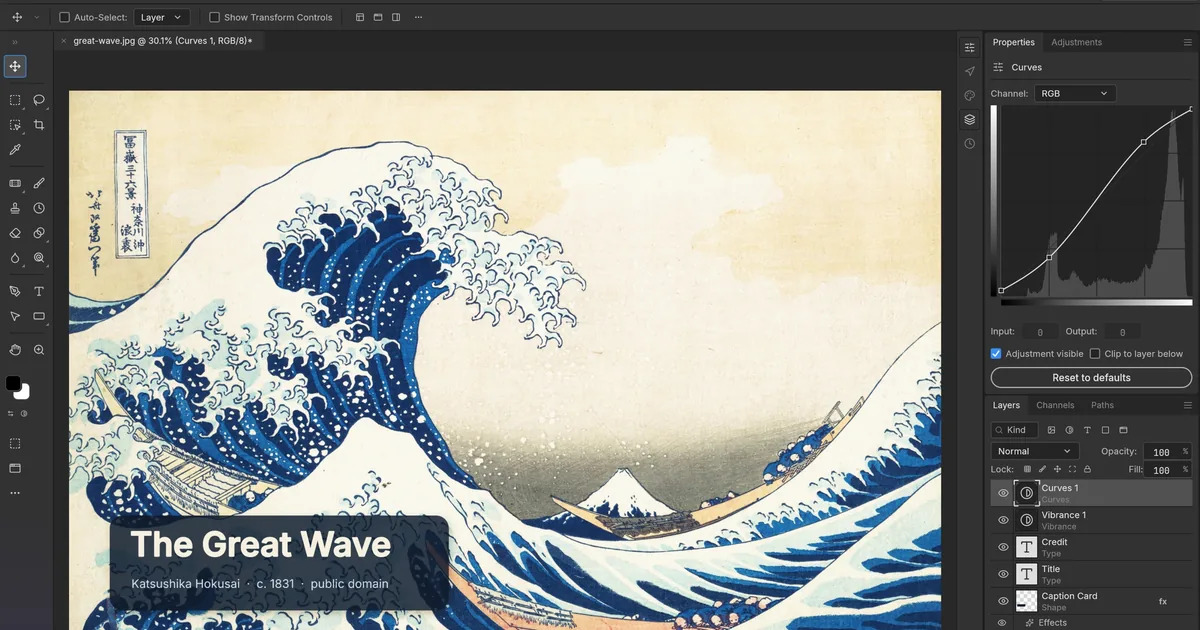Switch to the Adjustments tab
The image size is (1200, 630).
[1076, 42]
